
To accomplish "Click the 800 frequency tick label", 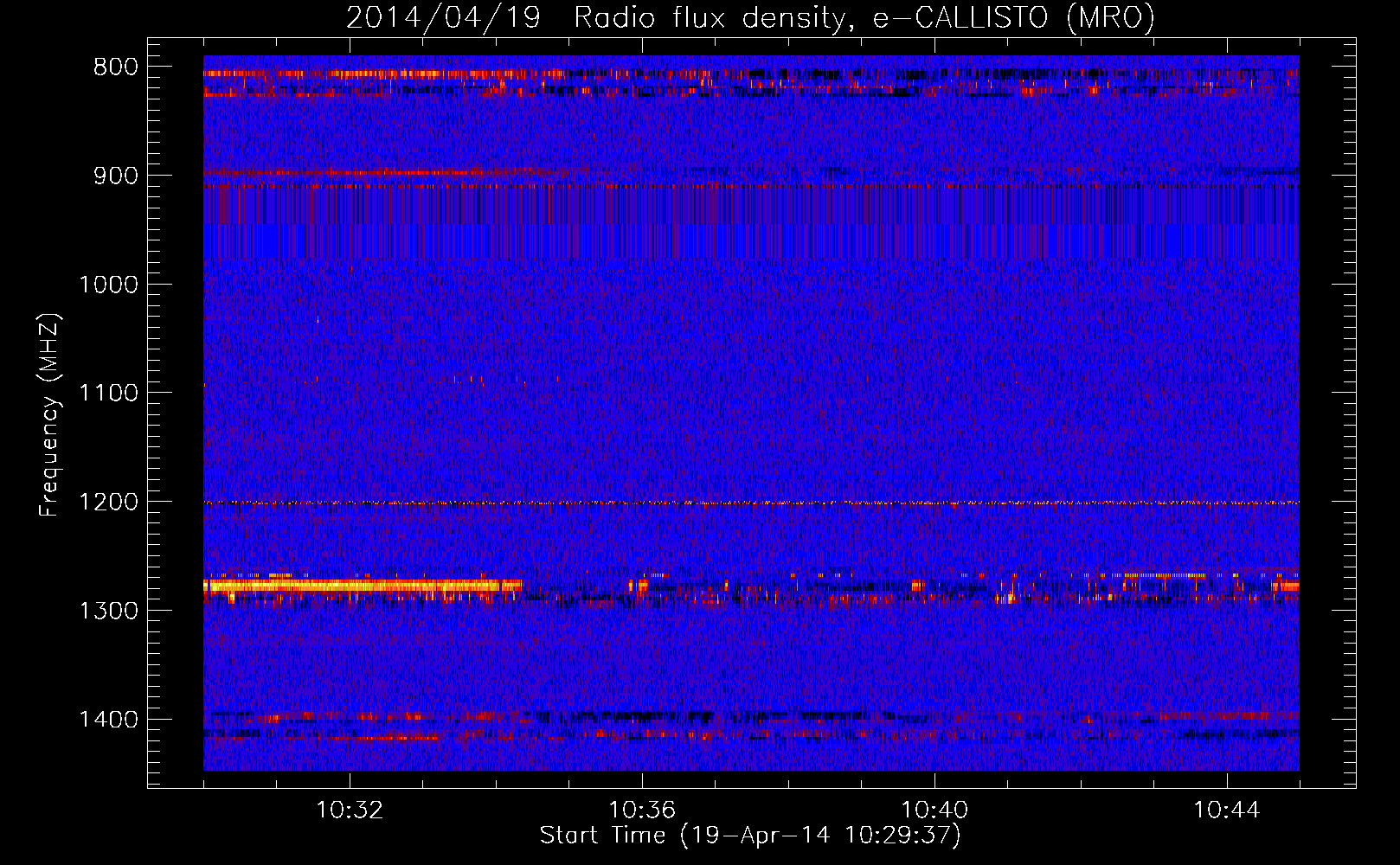I will (116, 67).
